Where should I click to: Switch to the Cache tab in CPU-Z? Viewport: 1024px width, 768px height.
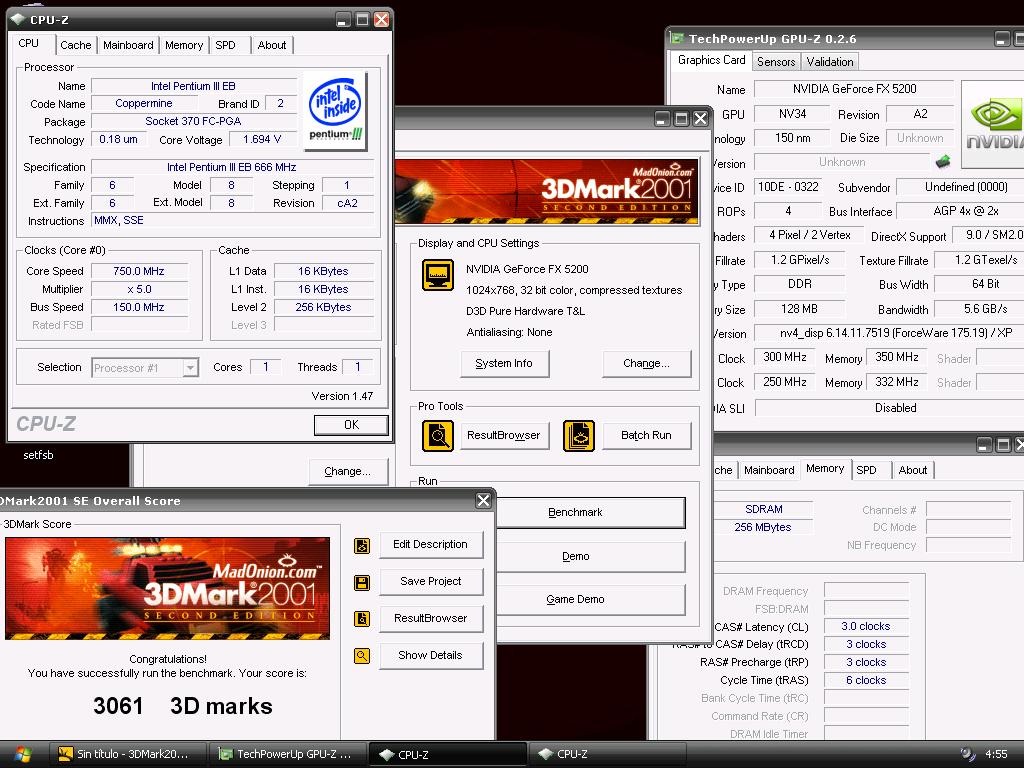pyautogui.click(x=76, y=45)
